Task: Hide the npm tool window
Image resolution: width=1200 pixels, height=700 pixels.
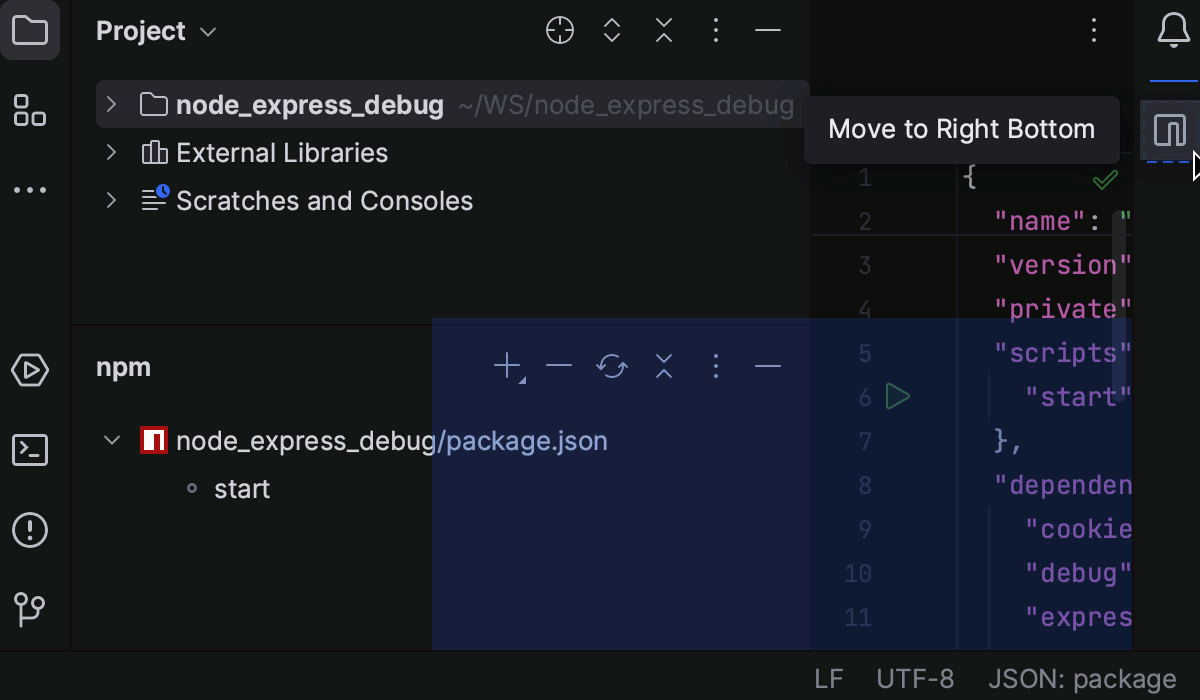Action: pos(767,366)
